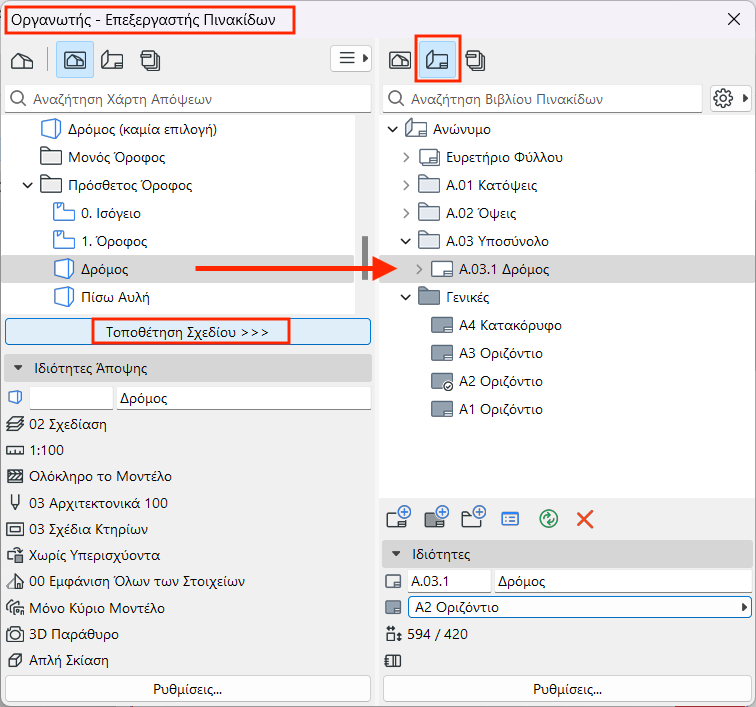Click Τοποθέτηση Σχεδίου >>> button

coord(188,332)
